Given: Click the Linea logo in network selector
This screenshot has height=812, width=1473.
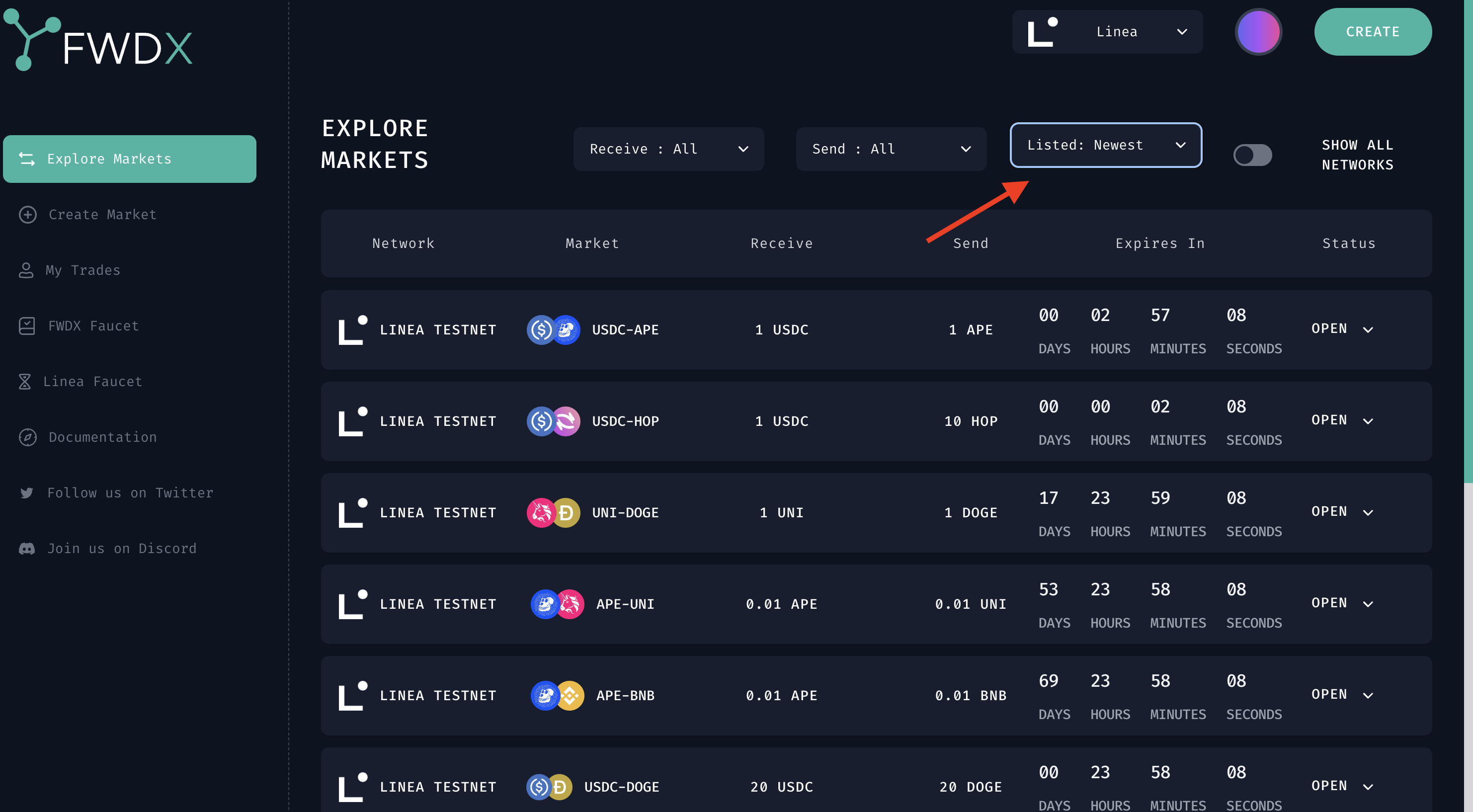Looking at the screenshot, I should pos(1042,32).
